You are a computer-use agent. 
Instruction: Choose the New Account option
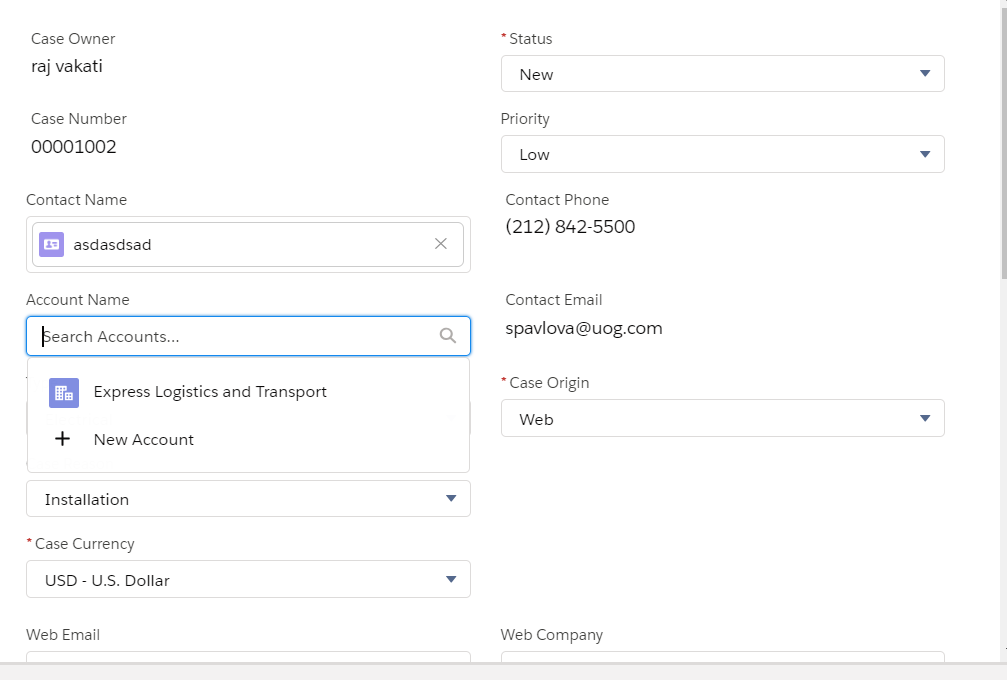coord(144,440)
